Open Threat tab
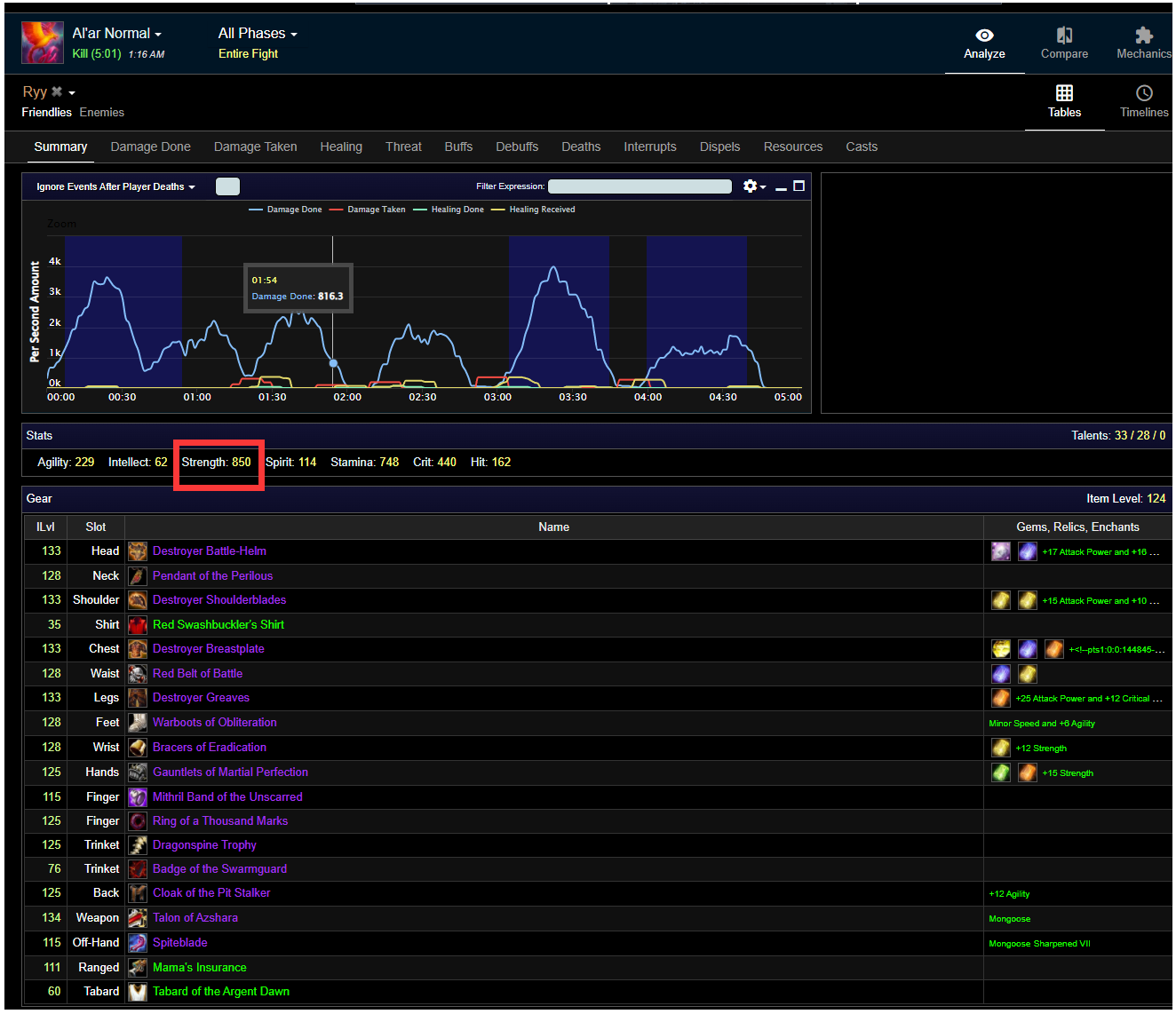Viewport: 1176px width, 1014px height. 403,147
